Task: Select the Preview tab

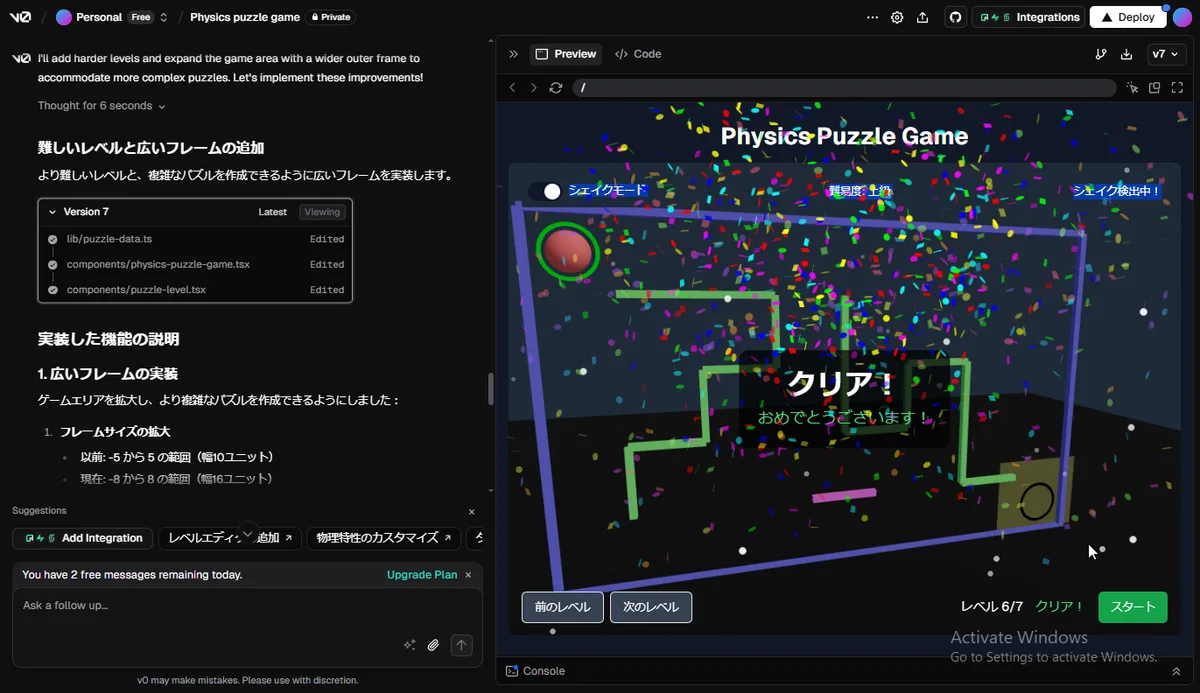Action: (x=566, y=54)
